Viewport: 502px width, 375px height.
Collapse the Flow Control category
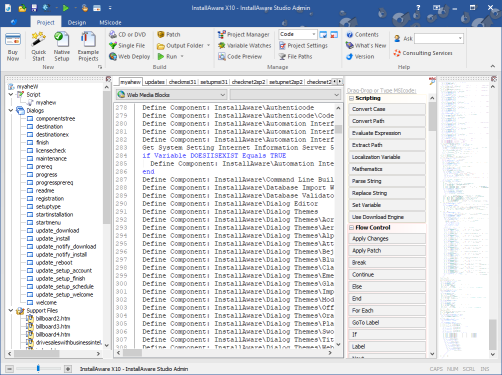351,228
